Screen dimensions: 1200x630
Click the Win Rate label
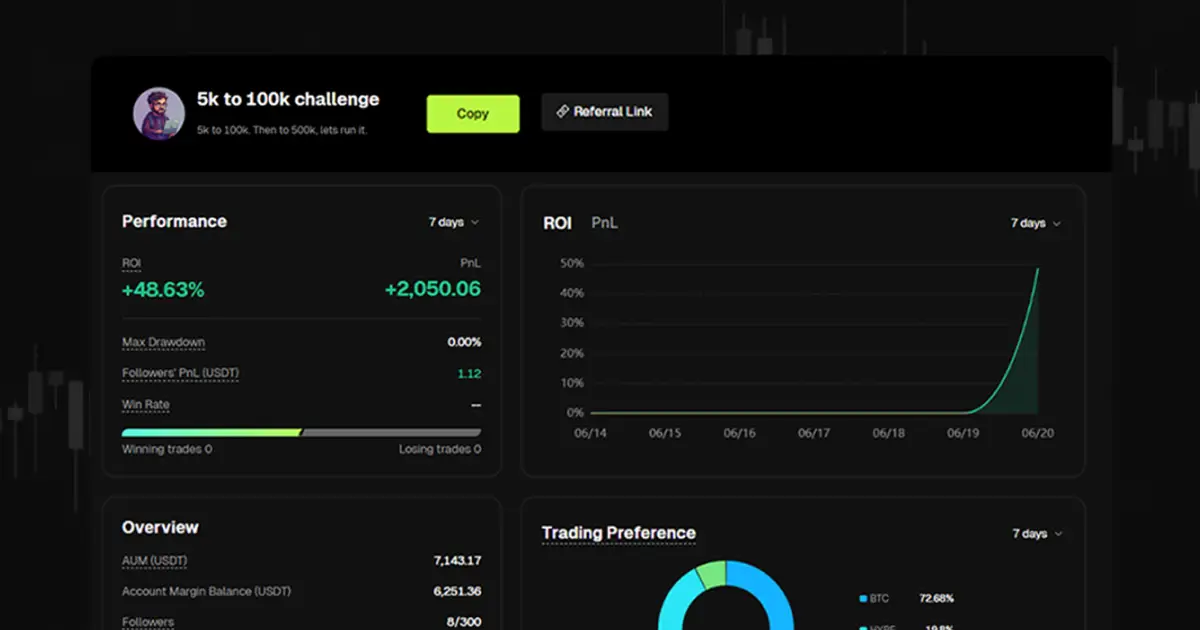click(x=145, y=404)
